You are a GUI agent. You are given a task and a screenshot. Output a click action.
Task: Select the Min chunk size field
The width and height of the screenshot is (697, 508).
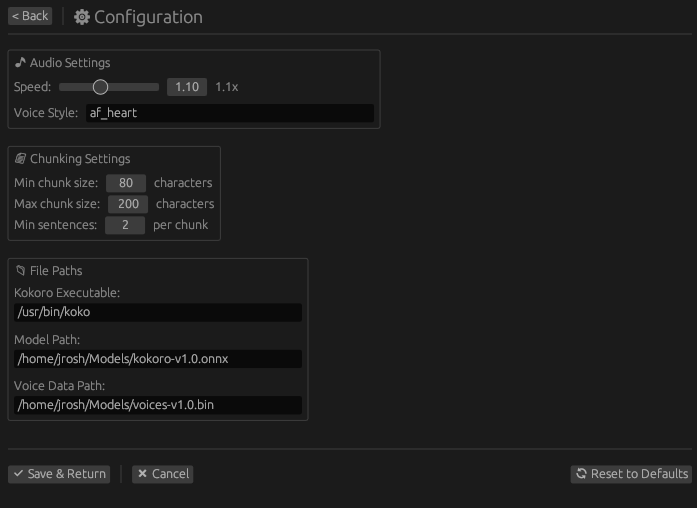[126, 183]
